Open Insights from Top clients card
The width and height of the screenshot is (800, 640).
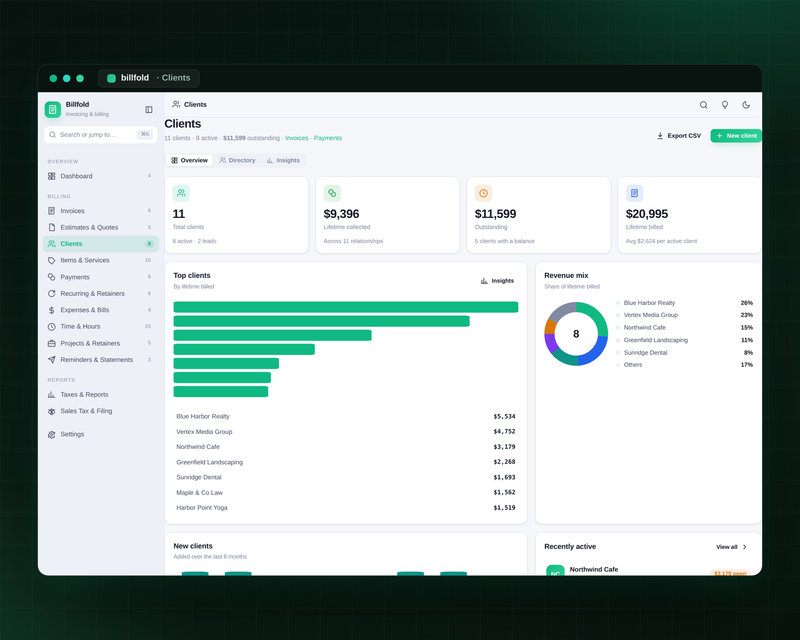point(497,281)
